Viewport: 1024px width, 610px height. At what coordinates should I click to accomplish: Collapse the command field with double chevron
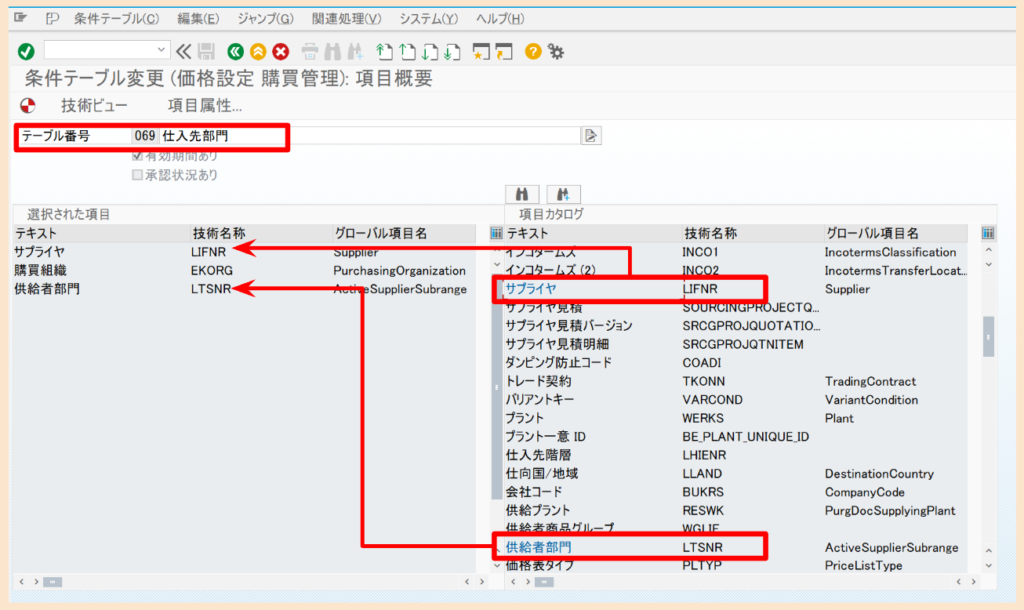[184, 51]
